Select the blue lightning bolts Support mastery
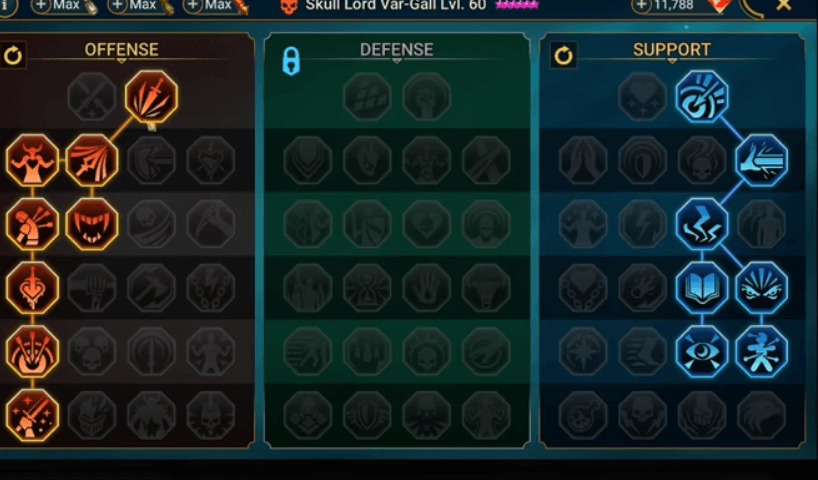Screen dimensions: 818x480 (x=702, y=224)
